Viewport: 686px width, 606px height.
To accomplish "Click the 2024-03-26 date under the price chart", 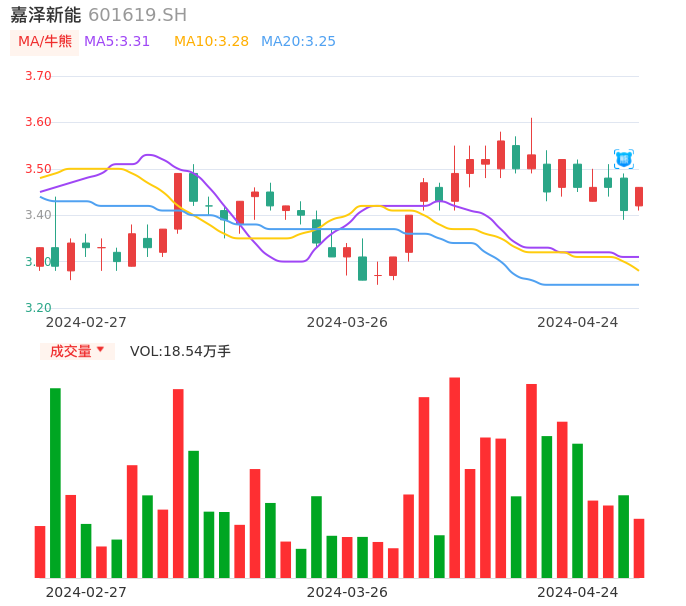I will 347,322.
